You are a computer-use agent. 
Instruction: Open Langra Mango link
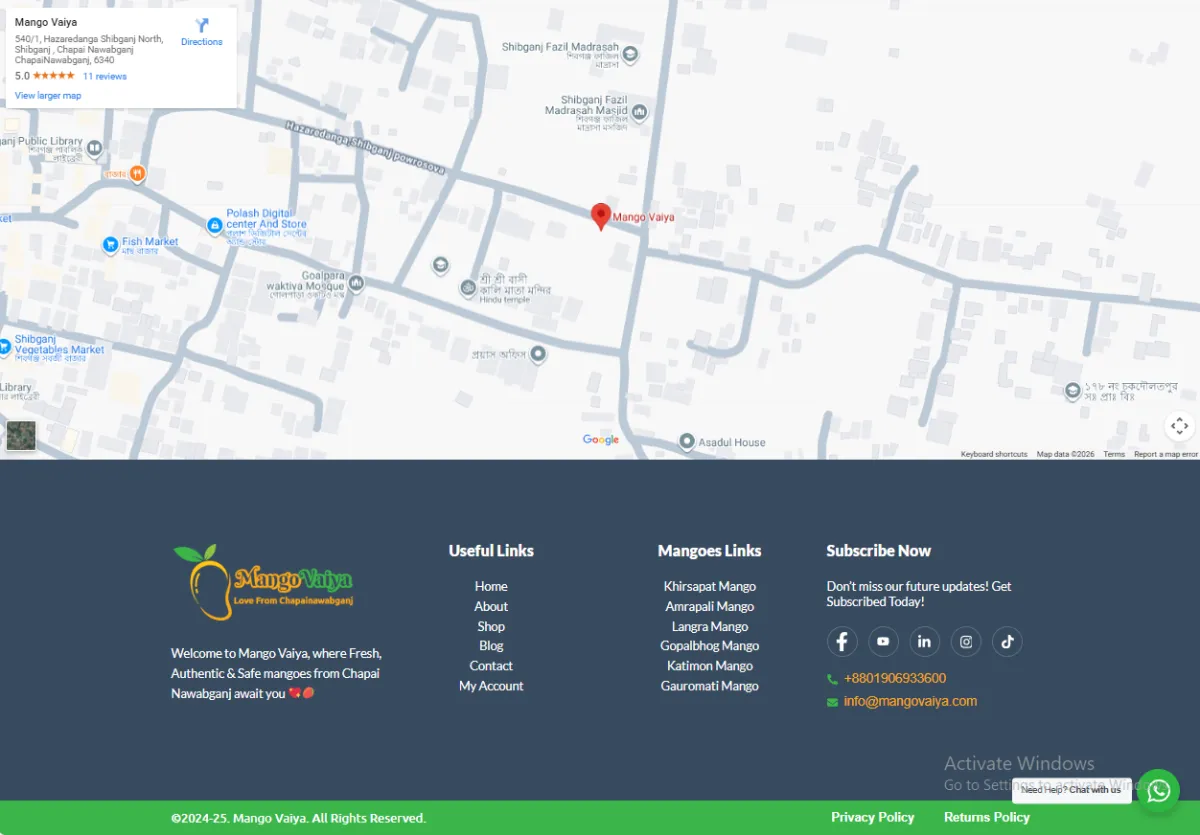click(x=710, y=626)
